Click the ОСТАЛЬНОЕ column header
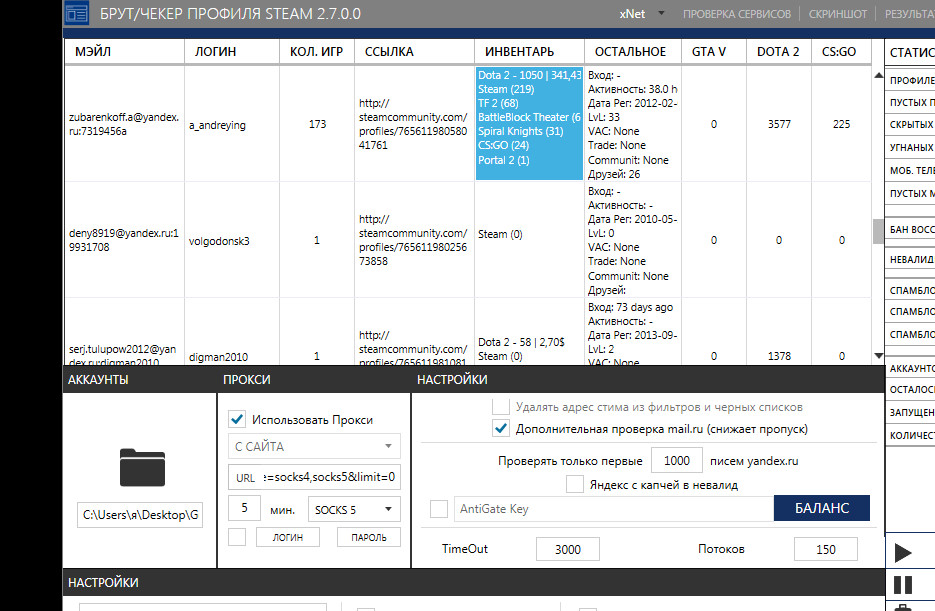 click(x=633, y=52)
